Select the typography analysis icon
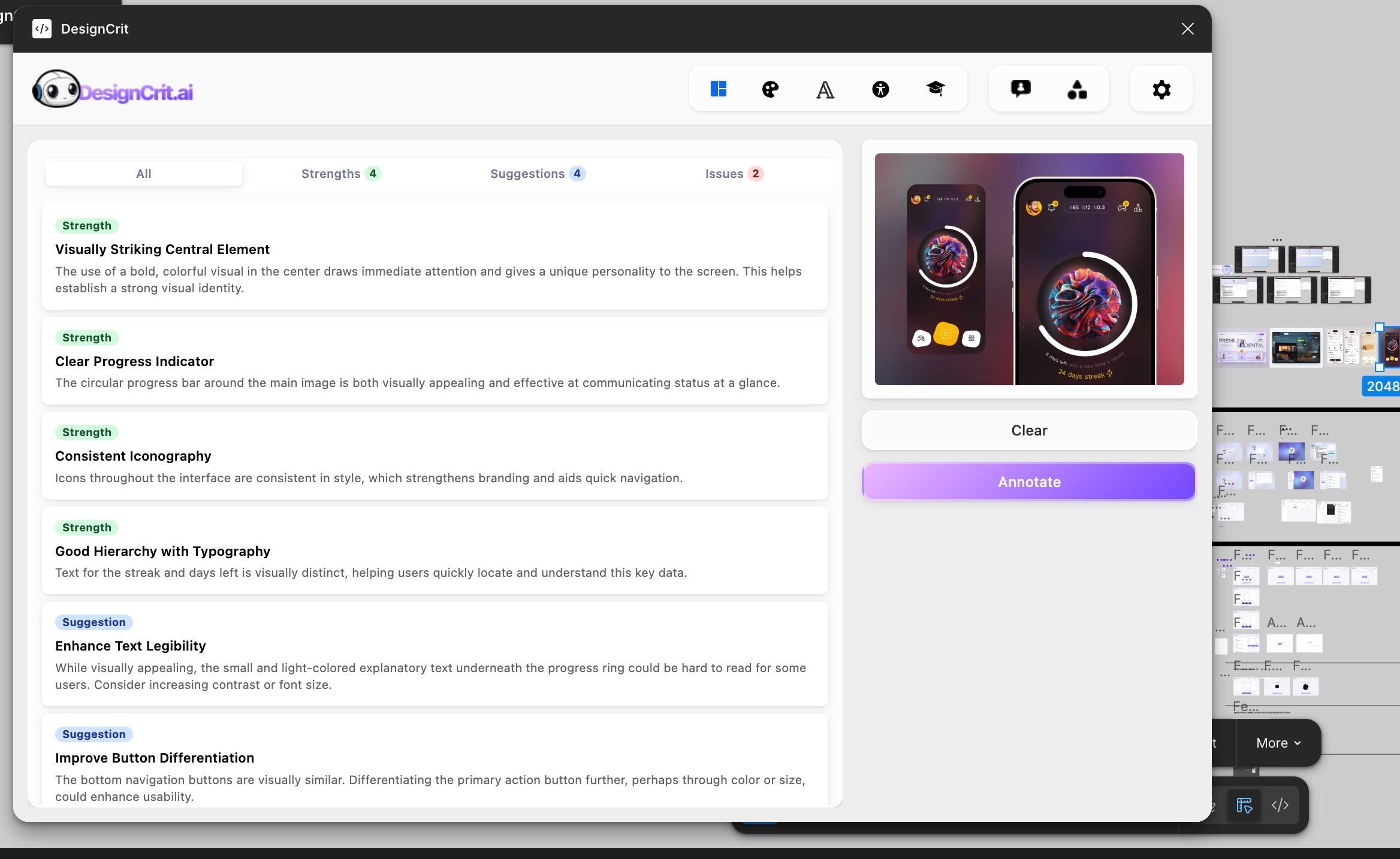 [x=825, y=89]
